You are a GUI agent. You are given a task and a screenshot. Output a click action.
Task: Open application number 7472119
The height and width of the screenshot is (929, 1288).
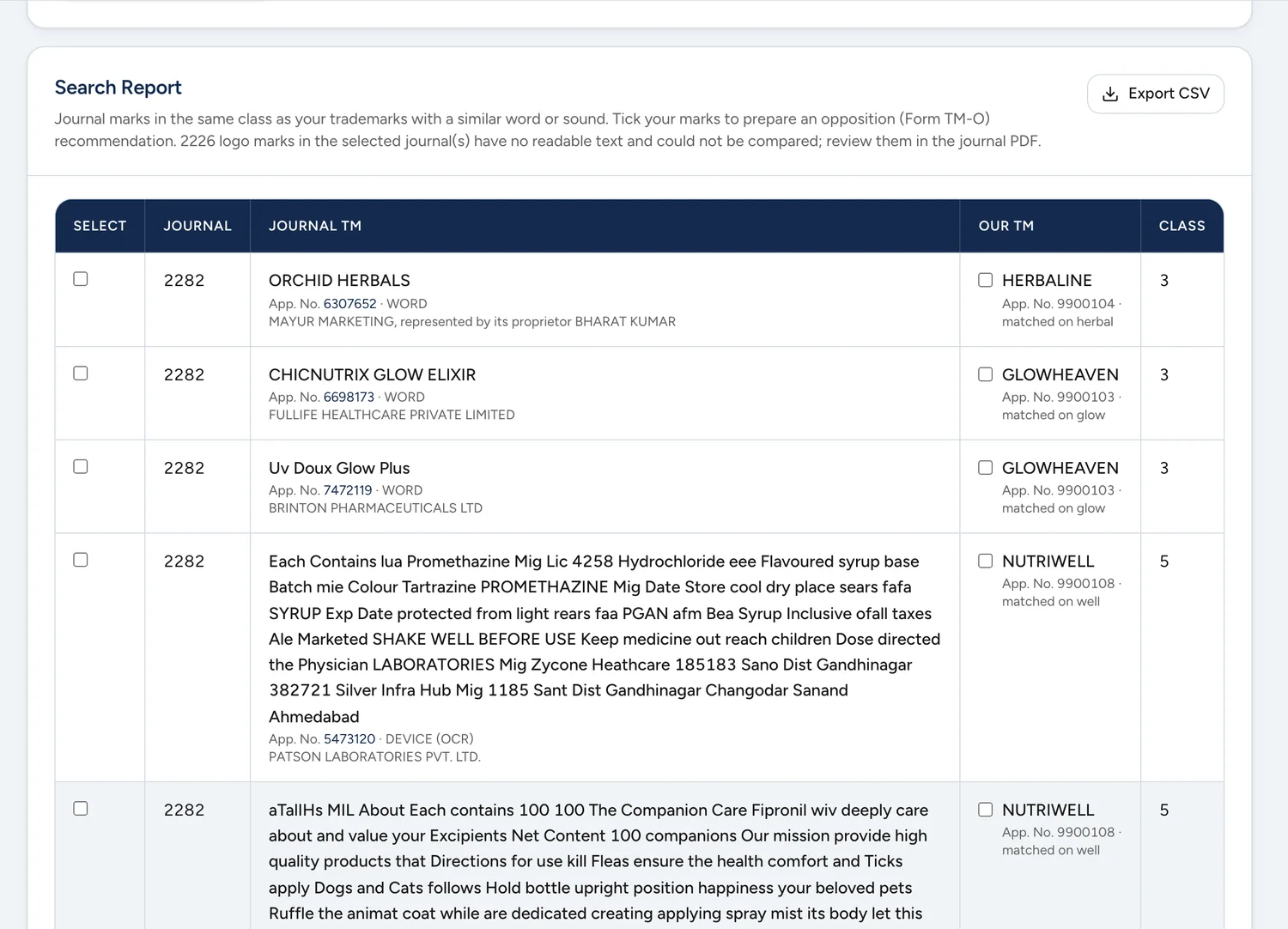point(348,490)
